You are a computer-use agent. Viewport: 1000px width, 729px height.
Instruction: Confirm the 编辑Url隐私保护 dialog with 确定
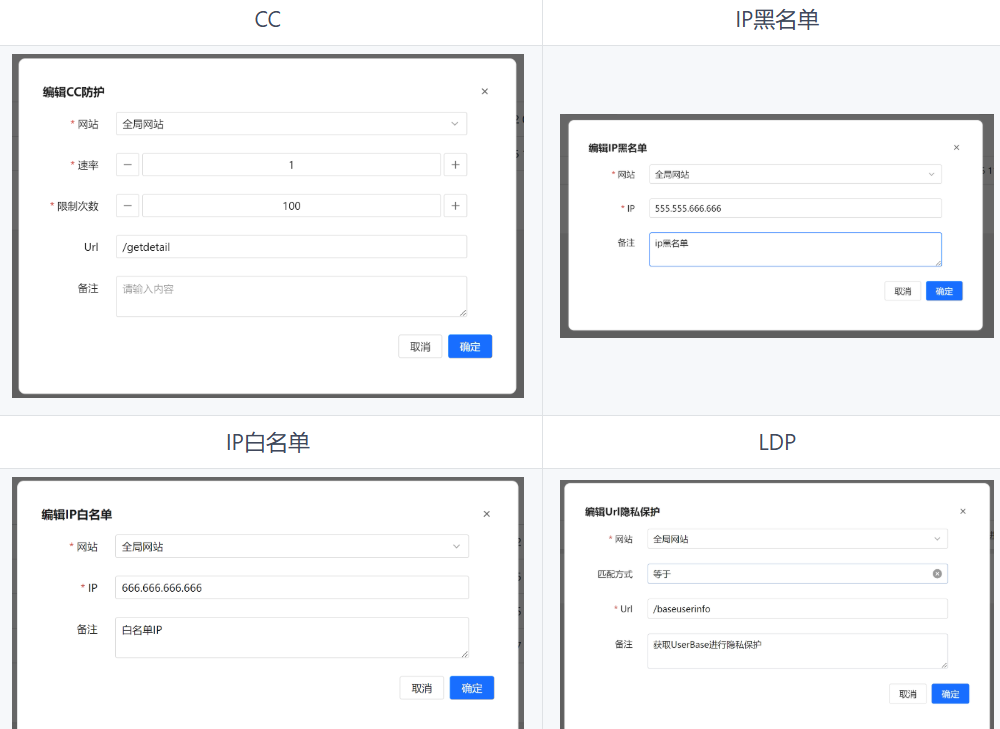click(x=950, y=693)
